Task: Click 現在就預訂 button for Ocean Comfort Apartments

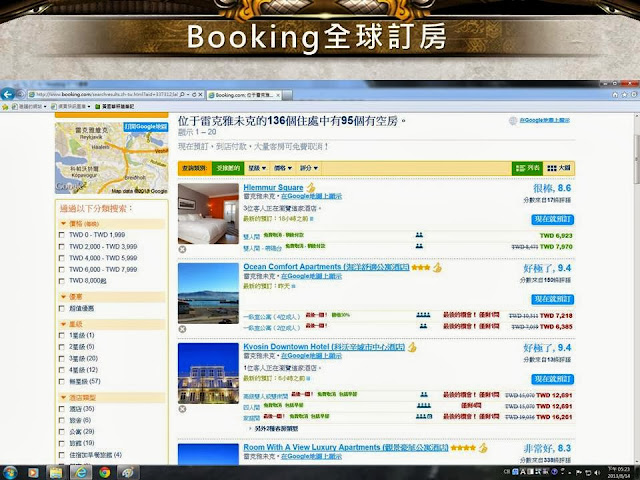Action: (x=553, y=299)
